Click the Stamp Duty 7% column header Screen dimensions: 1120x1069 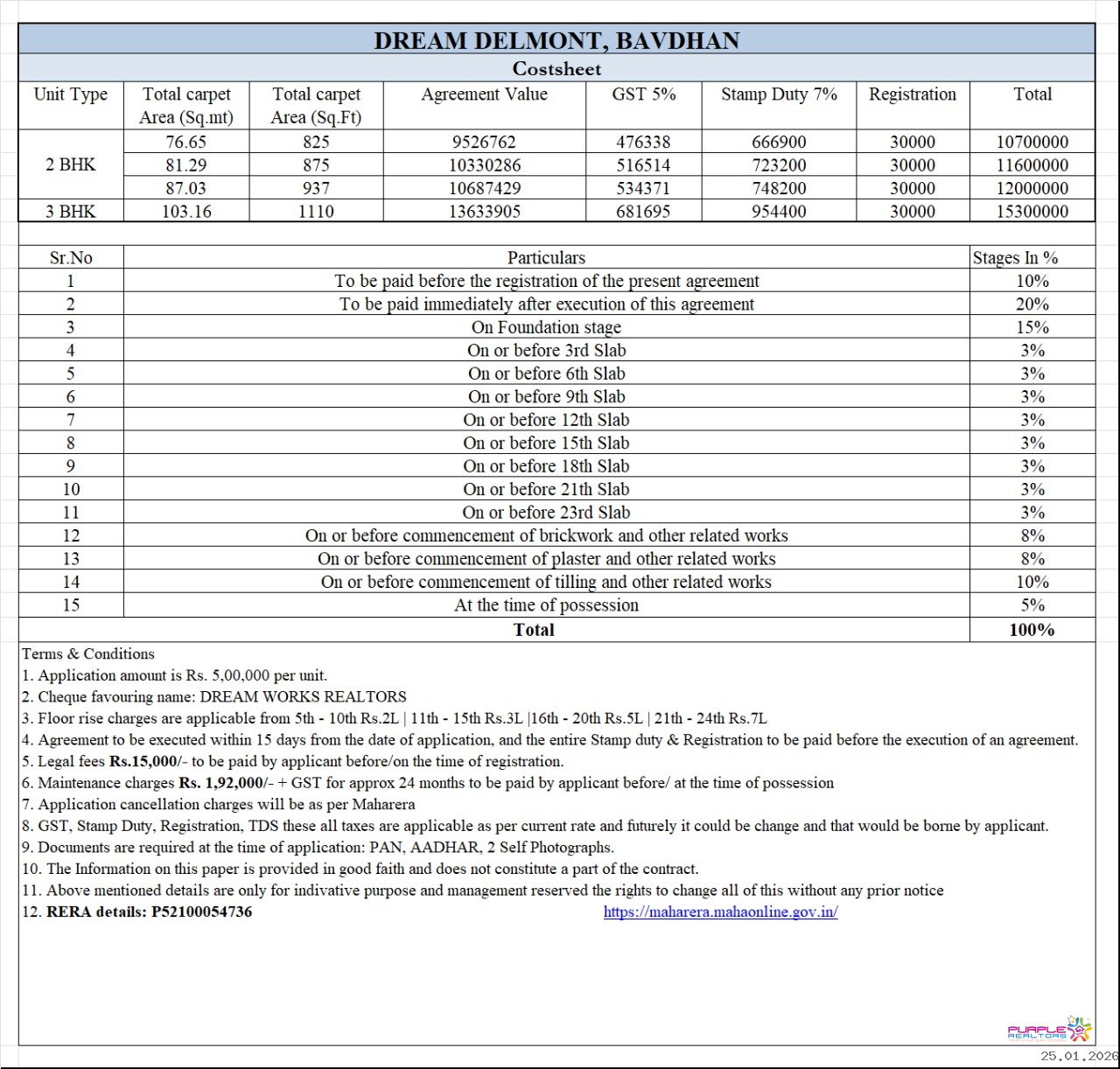[779, 94]
